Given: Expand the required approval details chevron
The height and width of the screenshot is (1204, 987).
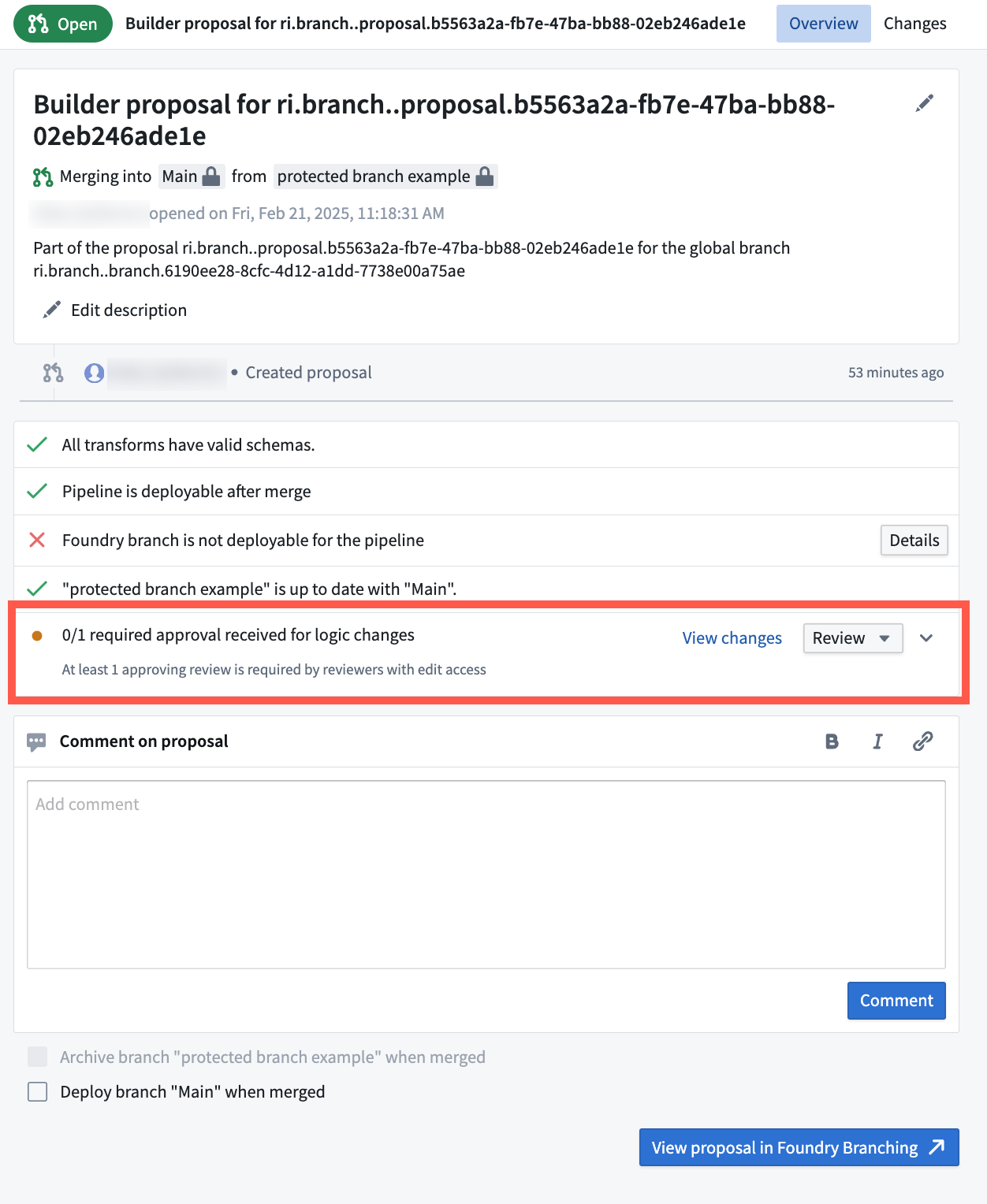Looking at the screenshot, I should (926, 638).
